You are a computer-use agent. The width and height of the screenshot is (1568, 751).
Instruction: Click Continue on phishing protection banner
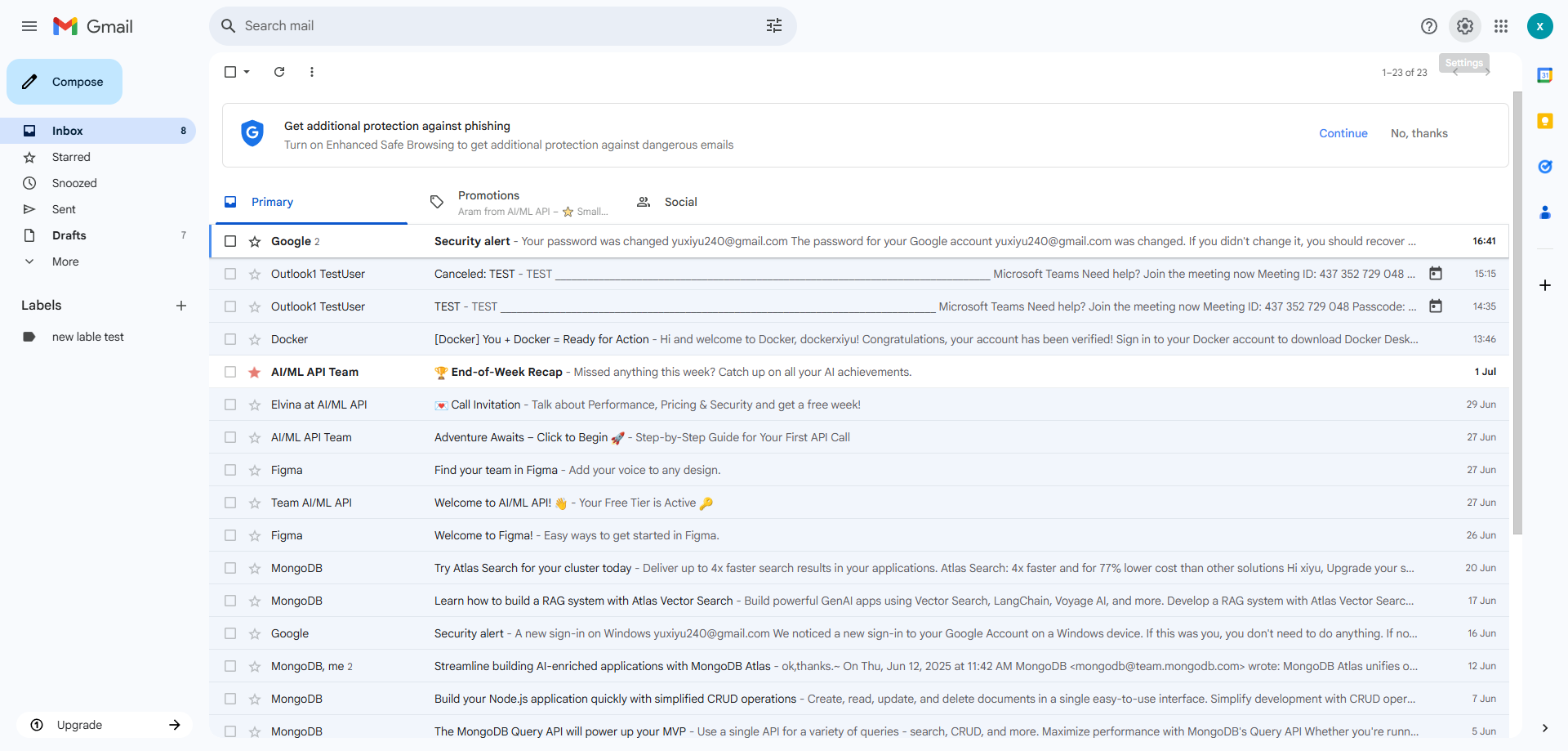1343,133
